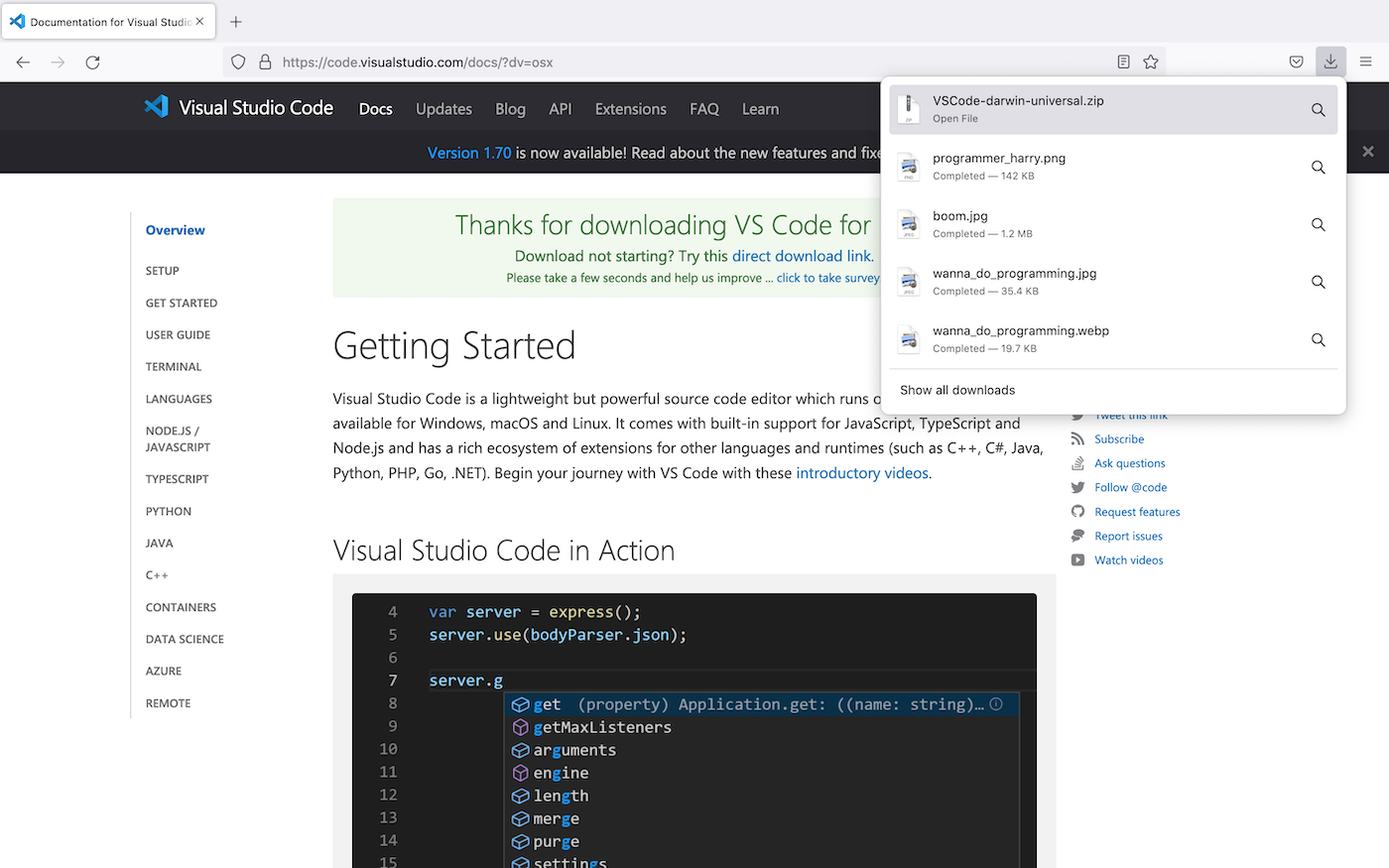The width and height of the screenshot is (1389, 868).
Task: Expand PYTHON section in sidebar
Action: [x=169, y=511]
